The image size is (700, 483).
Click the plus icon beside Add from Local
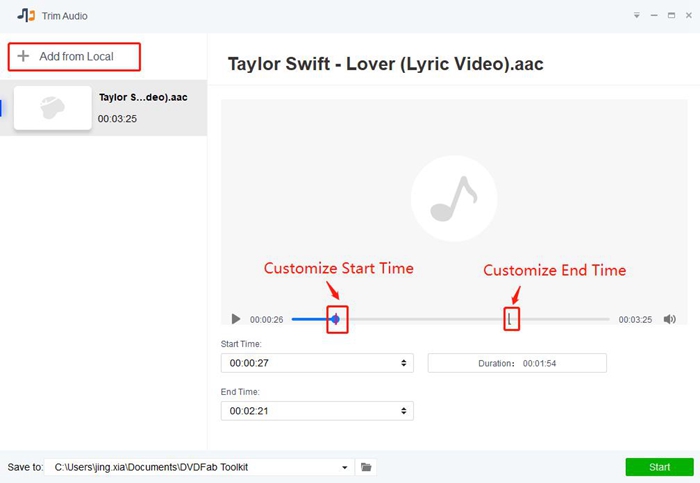(x=24, y=57)
